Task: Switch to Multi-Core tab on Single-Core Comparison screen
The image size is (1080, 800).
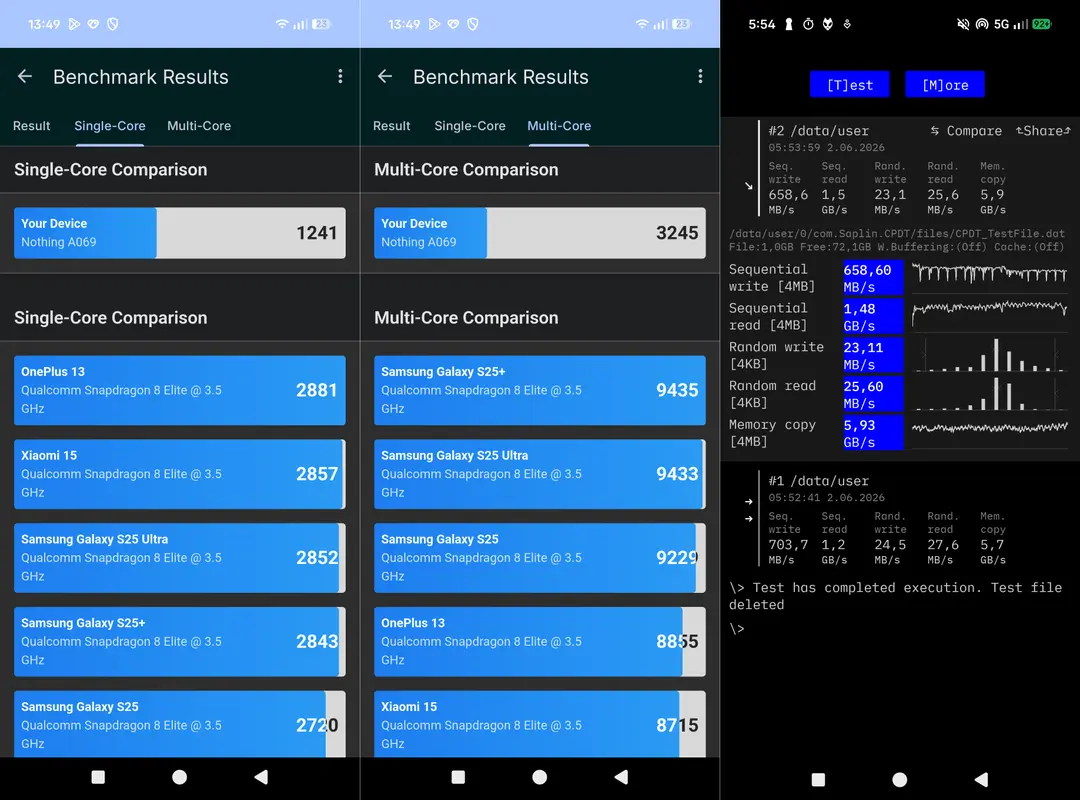Action: click(x=199, y=126)
